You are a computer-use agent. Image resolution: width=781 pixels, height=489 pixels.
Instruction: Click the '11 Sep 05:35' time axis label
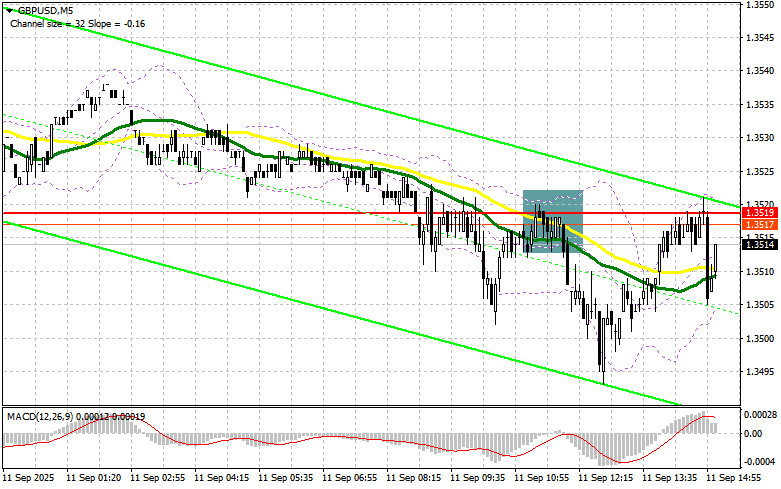point(285,478)
